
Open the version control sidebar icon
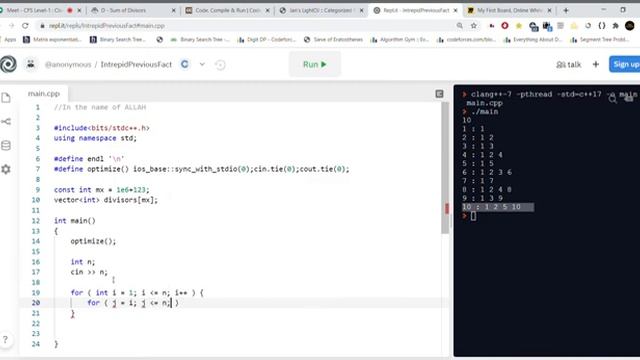(x=6, y=122)
